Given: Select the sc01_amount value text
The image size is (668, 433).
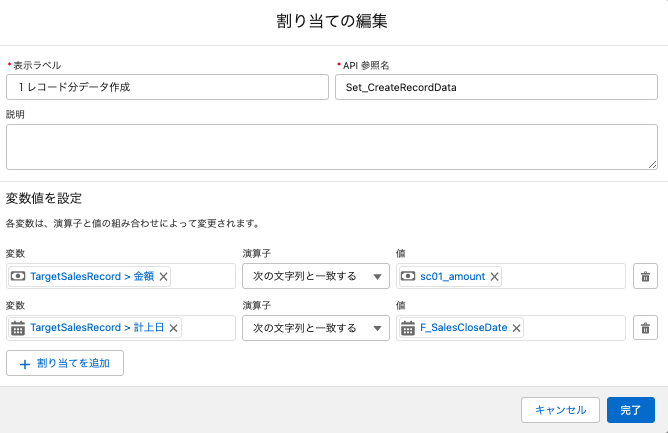Looking at the screenshot, I should pyautogui.click(x=452, y=277).
